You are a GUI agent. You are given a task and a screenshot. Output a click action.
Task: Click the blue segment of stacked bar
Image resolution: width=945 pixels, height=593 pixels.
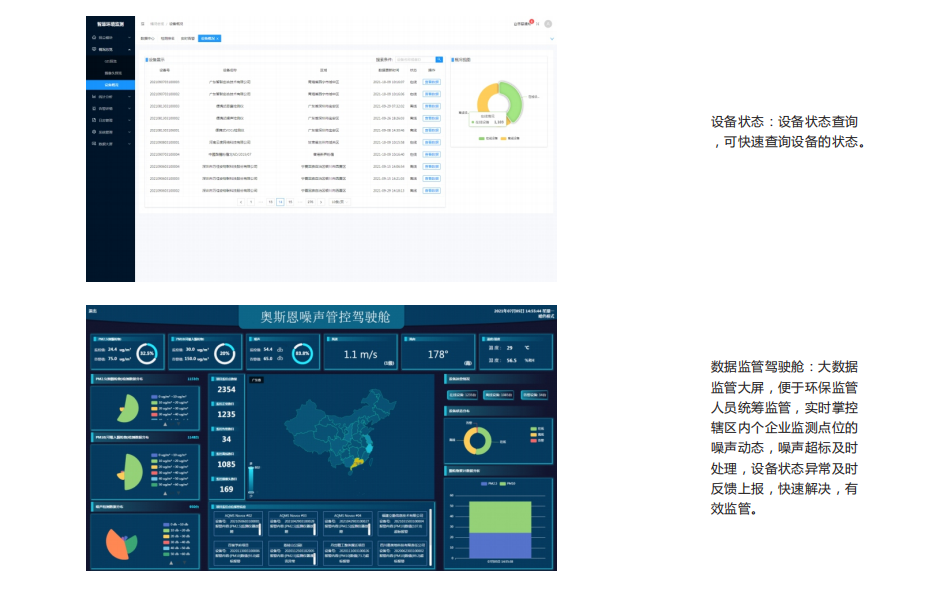(x=500, y=545)
